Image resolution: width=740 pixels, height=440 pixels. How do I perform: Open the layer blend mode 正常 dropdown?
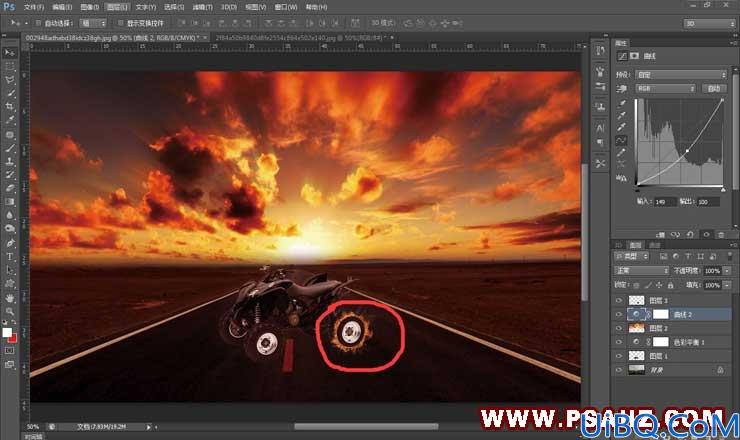click(642, 271)
